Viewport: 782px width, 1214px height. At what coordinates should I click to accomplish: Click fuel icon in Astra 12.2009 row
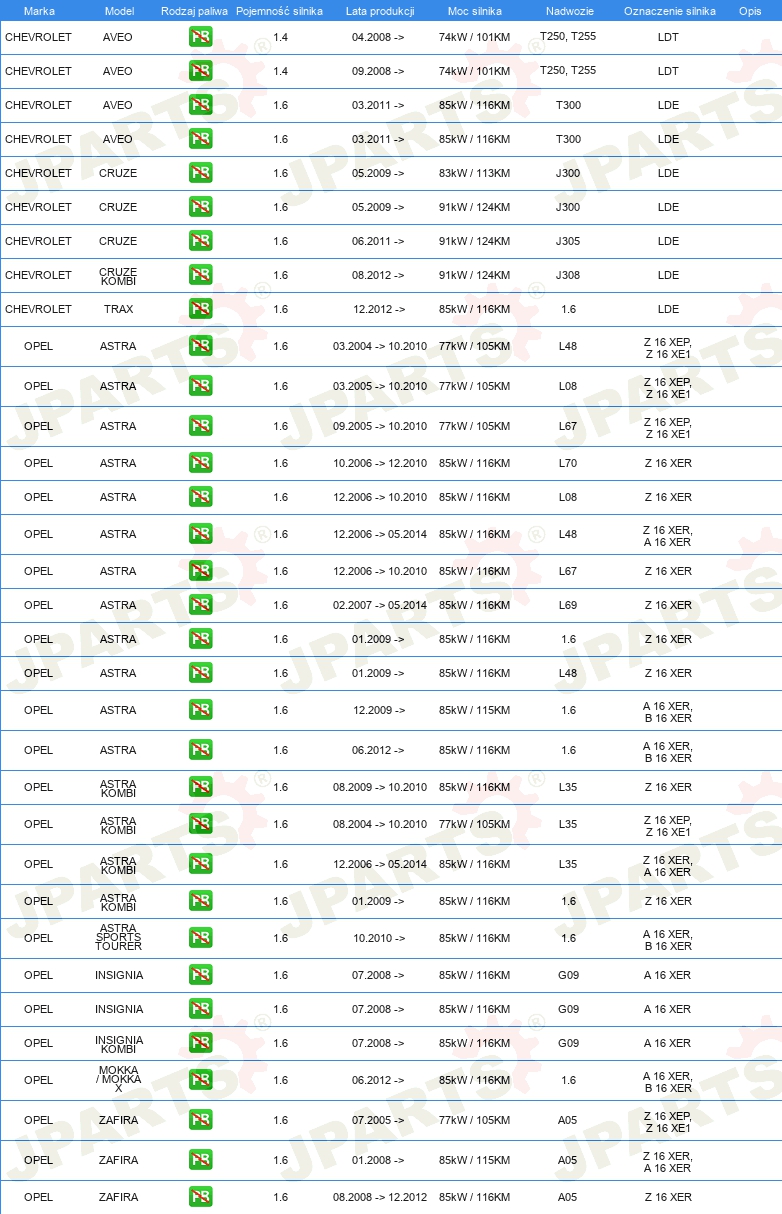pos(200,710)
